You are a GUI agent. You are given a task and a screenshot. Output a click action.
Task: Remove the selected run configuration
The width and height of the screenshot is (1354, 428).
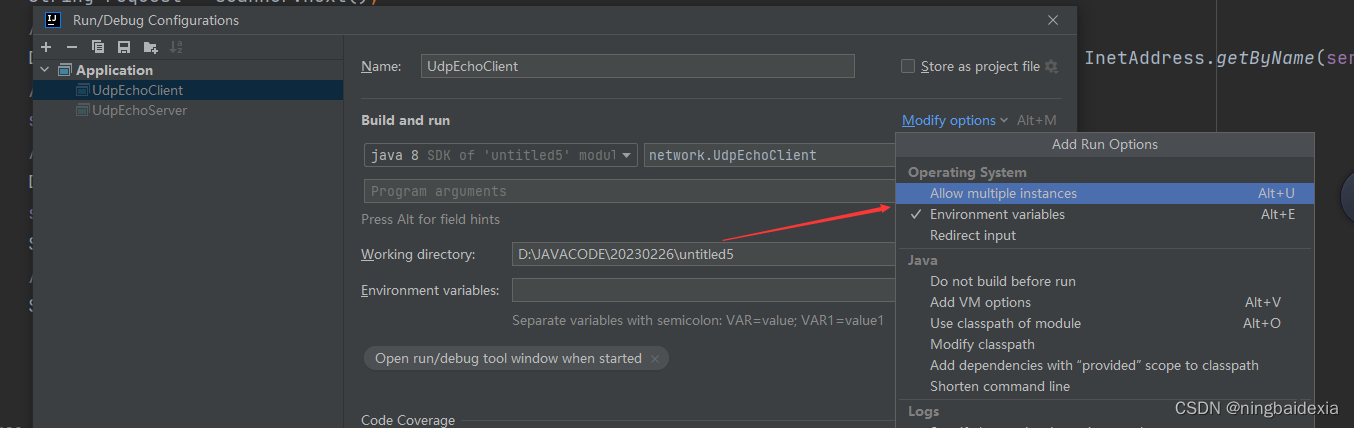[x=72, y=47]
